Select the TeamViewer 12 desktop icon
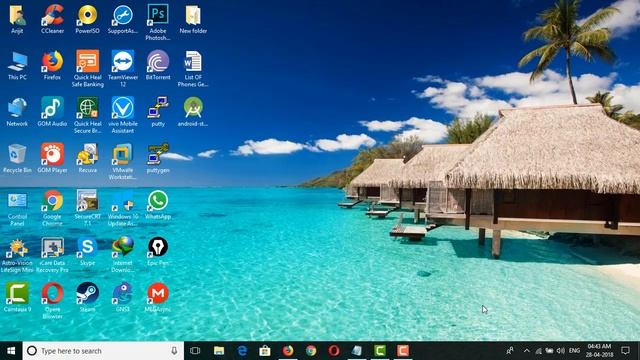Viewport: 640px width, 360px height. 123,69
